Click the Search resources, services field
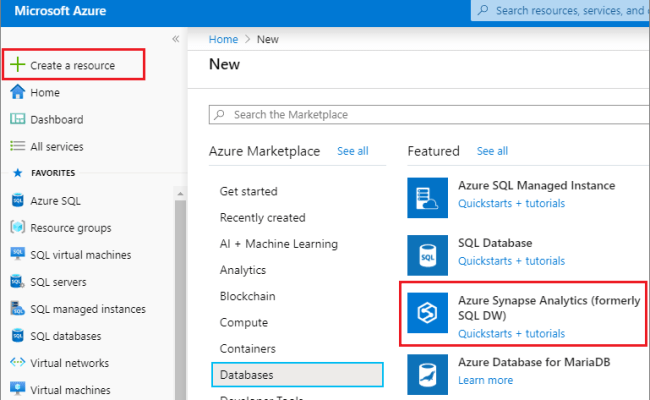The image size is (650, 400). pos(560,10)
